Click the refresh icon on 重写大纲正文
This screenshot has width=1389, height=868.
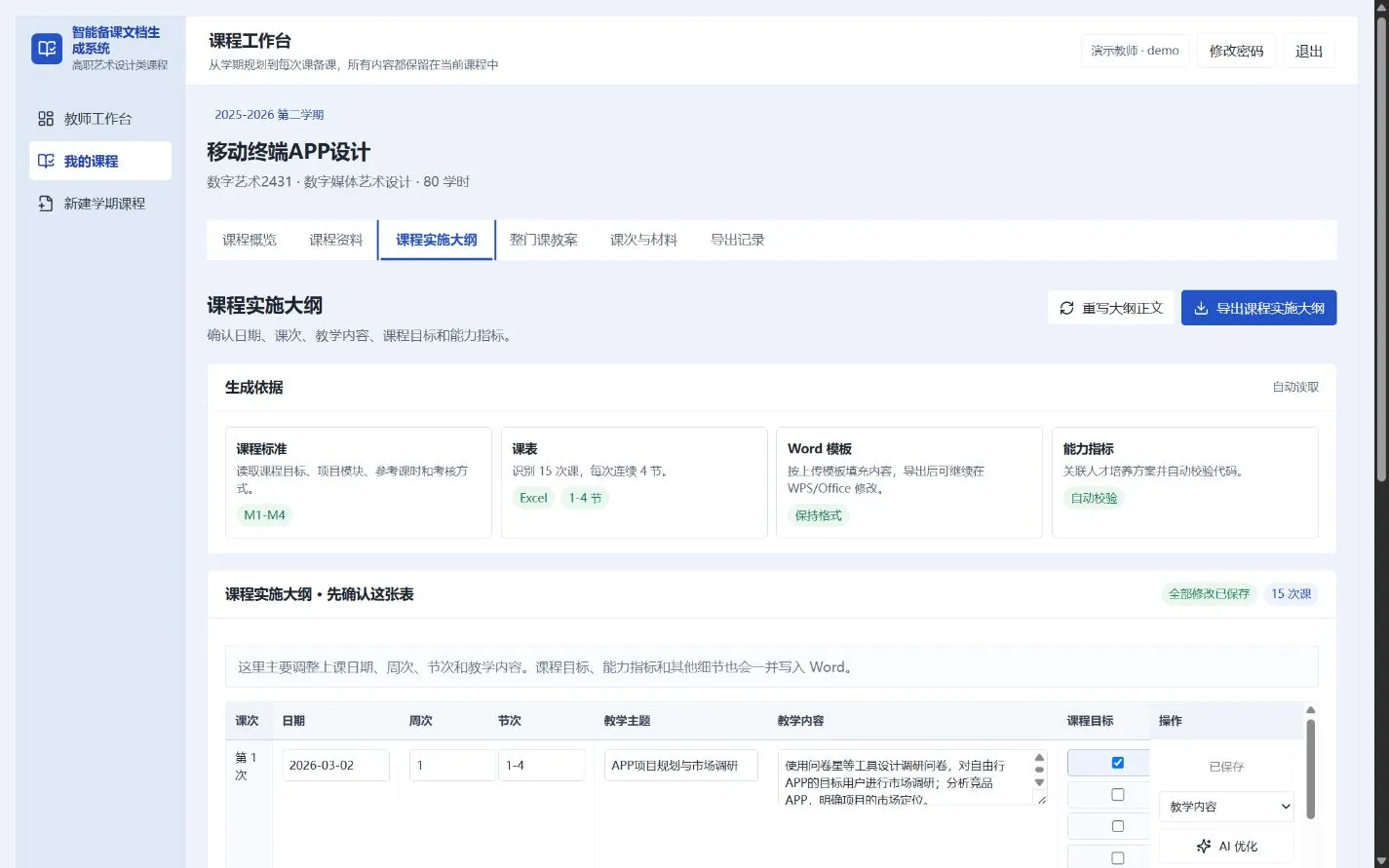click(1066, 308)
